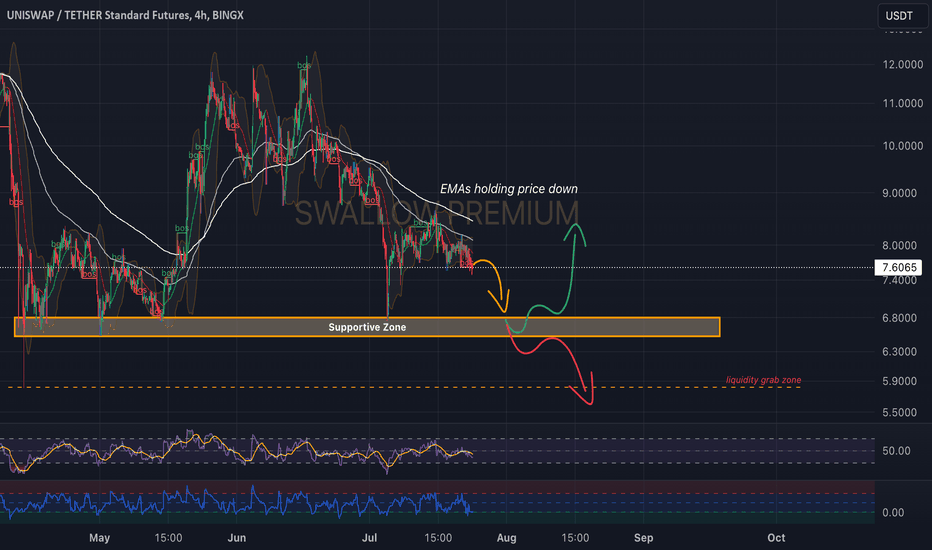Click the Jun date label

pos(237,538)
